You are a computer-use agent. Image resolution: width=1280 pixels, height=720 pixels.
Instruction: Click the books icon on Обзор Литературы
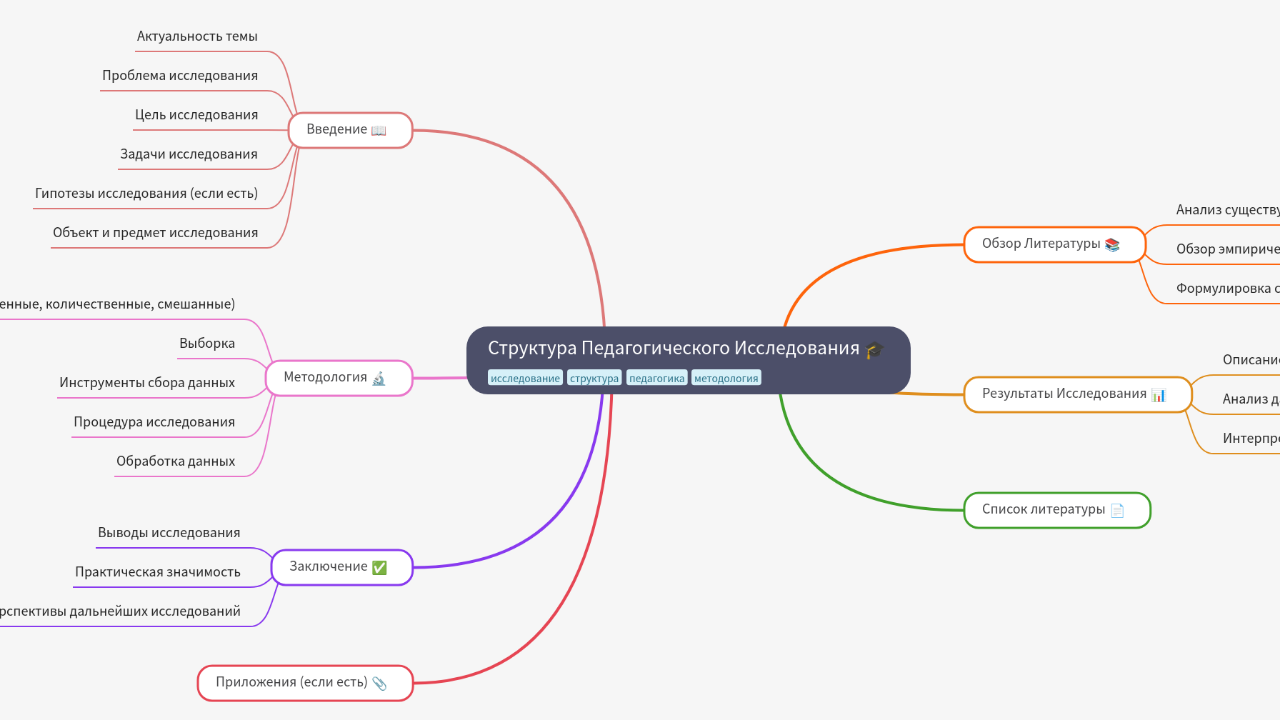click(1113, 243)
